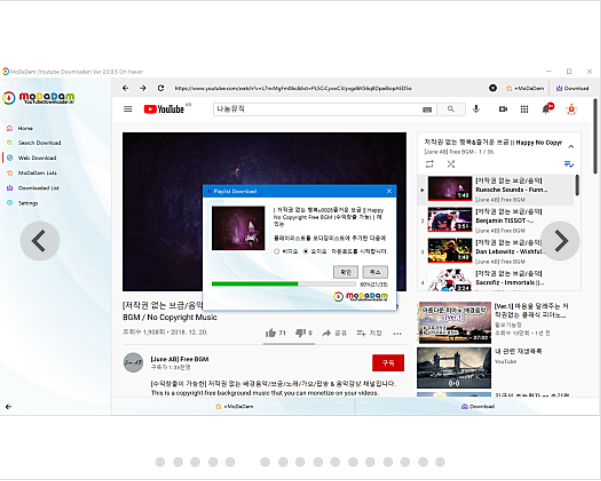Open the notifications bell
The image size is (601, 481).
pyautogui.click(x=547, y=108)
